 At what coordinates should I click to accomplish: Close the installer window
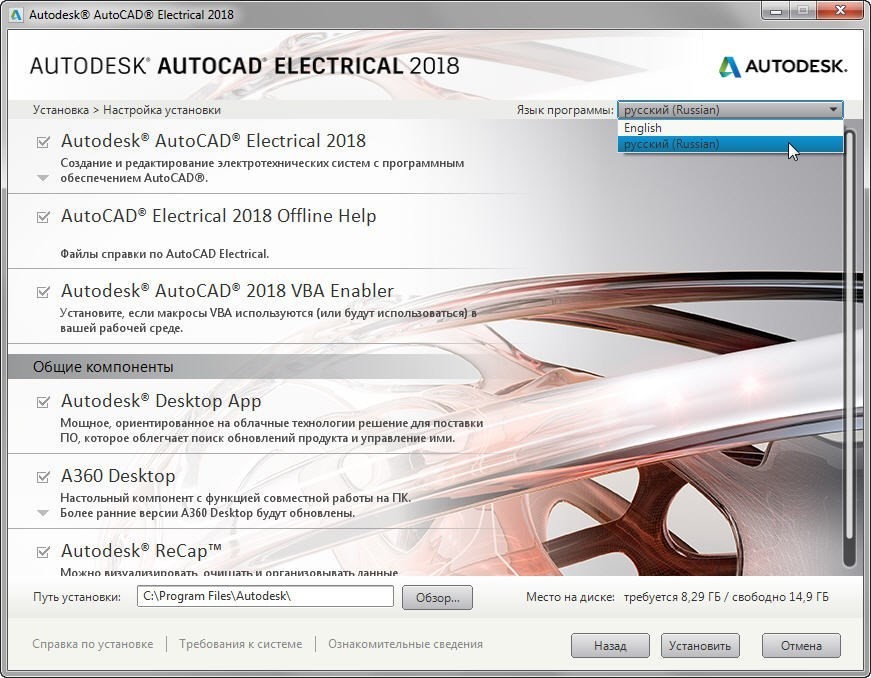pyautogui.click(x=840, y=11)
